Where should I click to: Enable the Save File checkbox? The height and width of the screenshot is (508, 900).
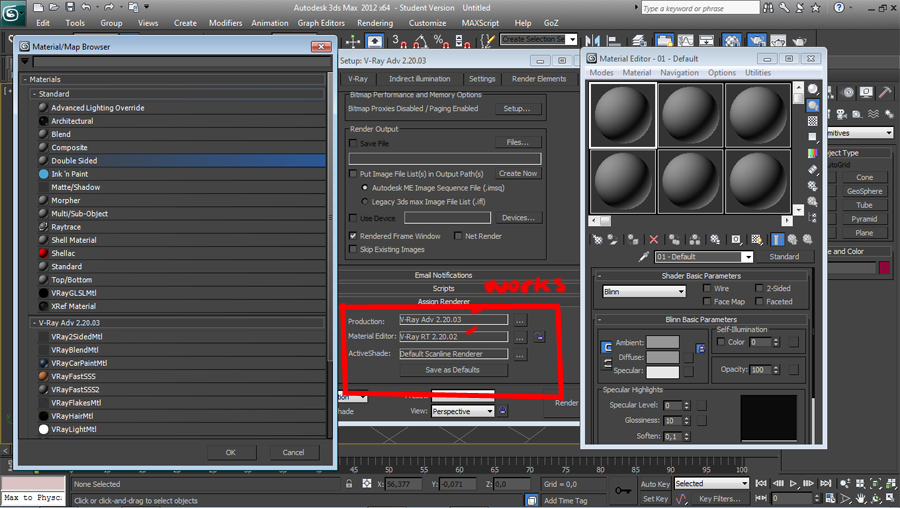tap(353, 144)
